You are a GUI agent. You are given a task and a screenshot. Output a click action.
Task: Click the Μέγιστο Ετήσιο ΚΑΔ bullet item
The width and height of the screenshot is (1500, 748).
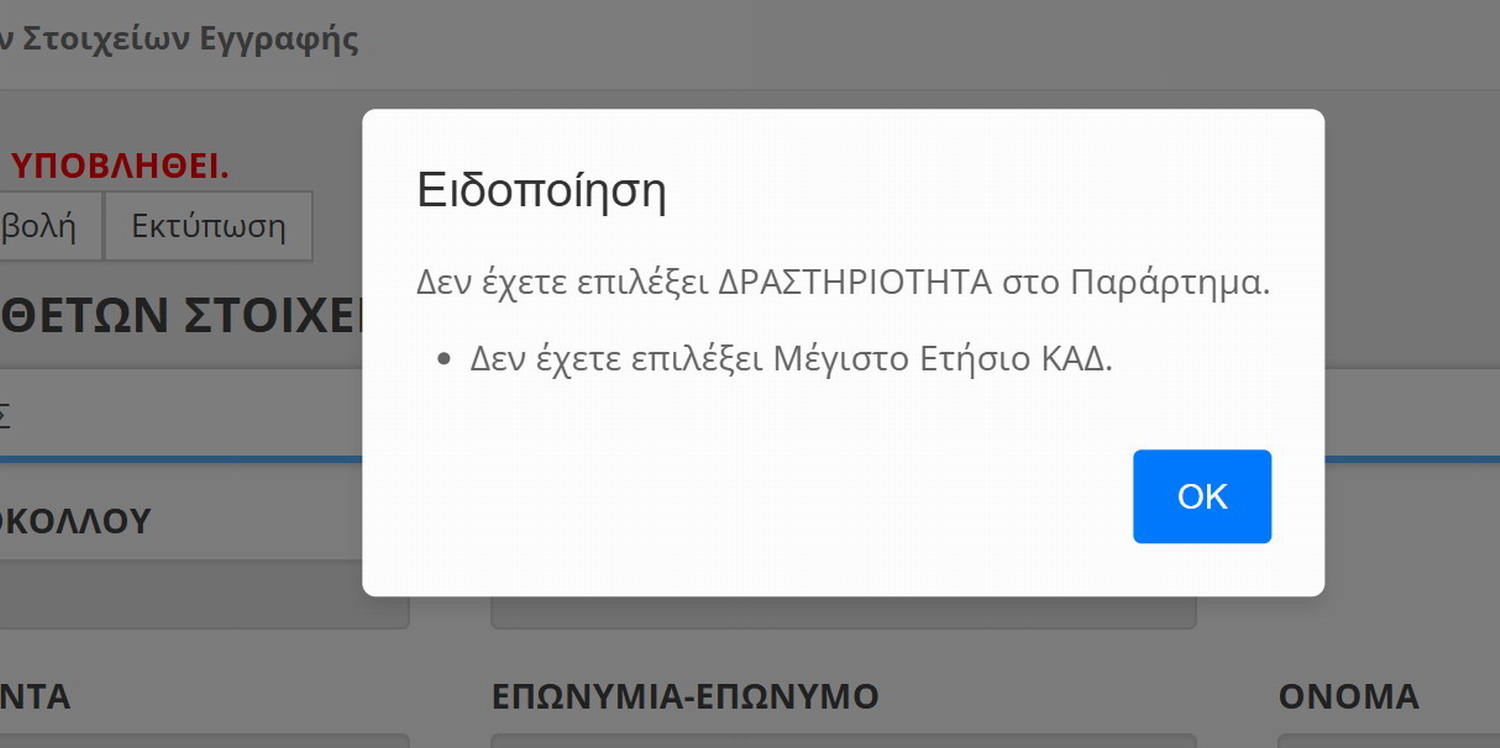790,358
